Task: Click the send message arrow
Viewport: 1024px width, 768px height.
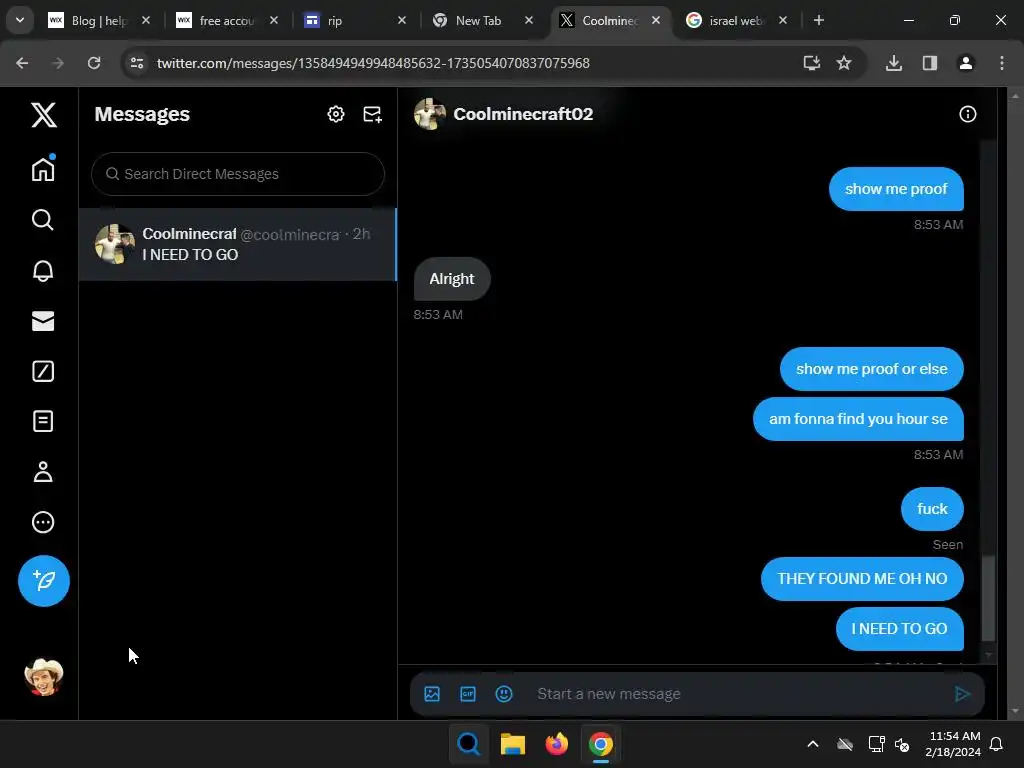Action: pos(962,694)
